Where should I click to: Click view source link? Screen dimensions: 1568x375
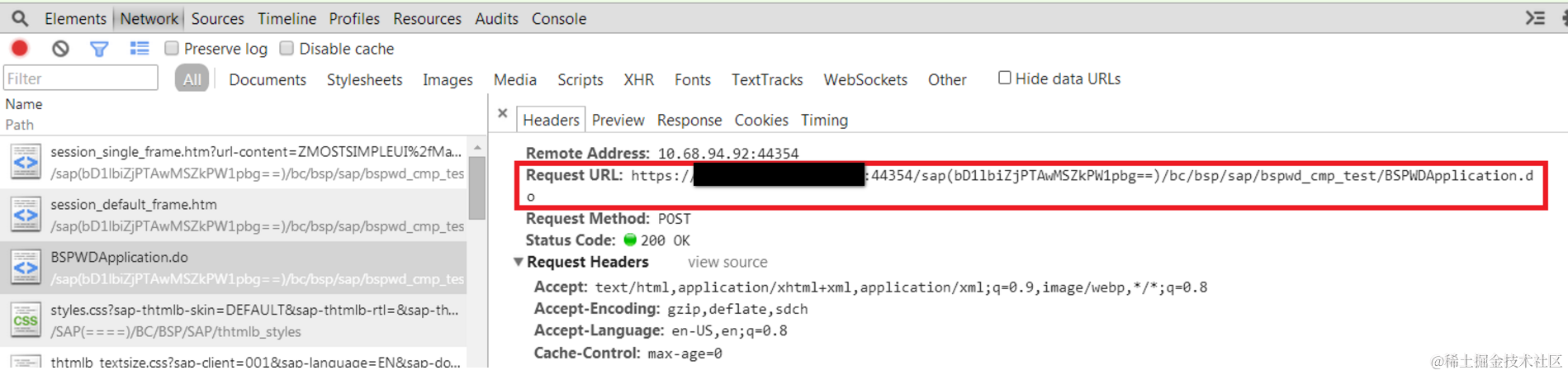tap(727, 262)
